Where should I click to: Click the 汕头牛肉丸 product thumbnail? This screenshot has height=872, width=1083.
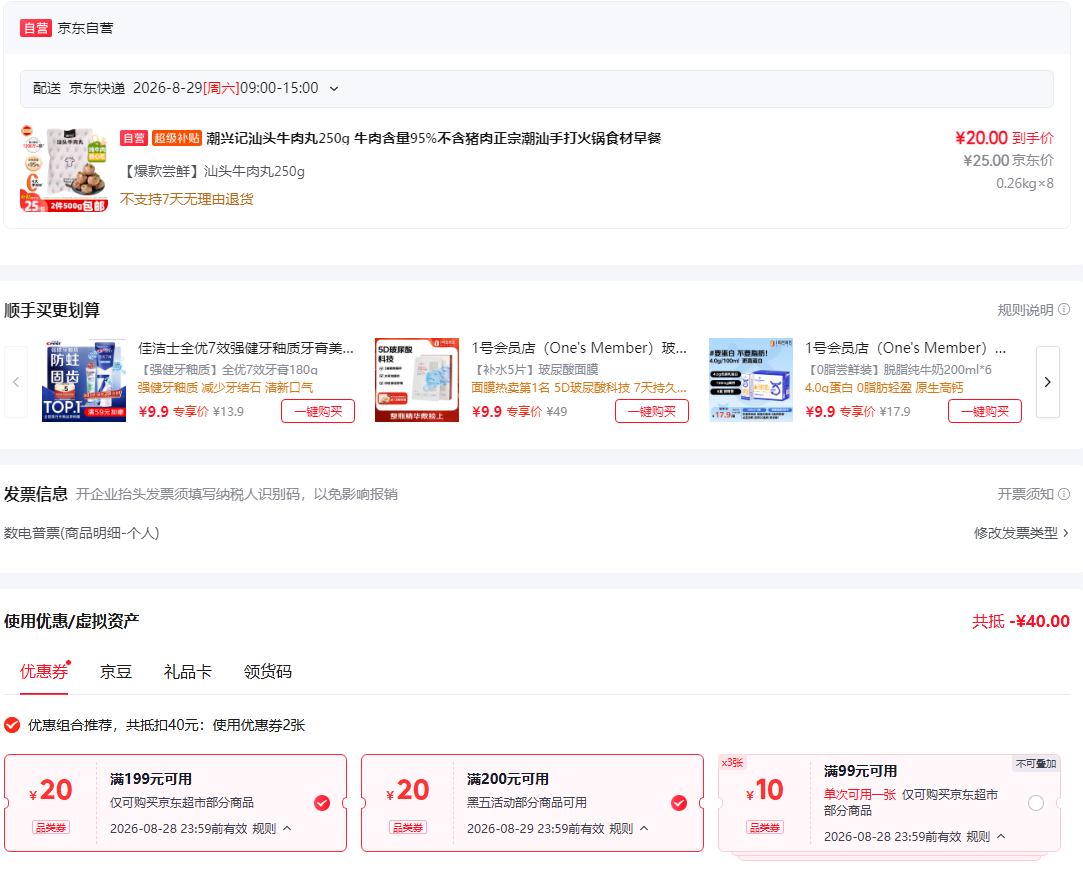coord(64,169)
